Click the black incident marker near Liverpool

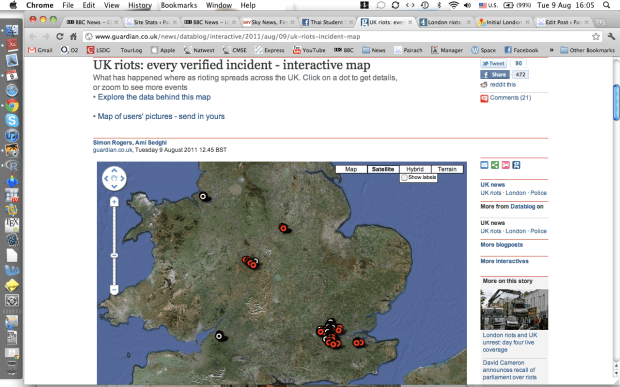coord(203,196)
